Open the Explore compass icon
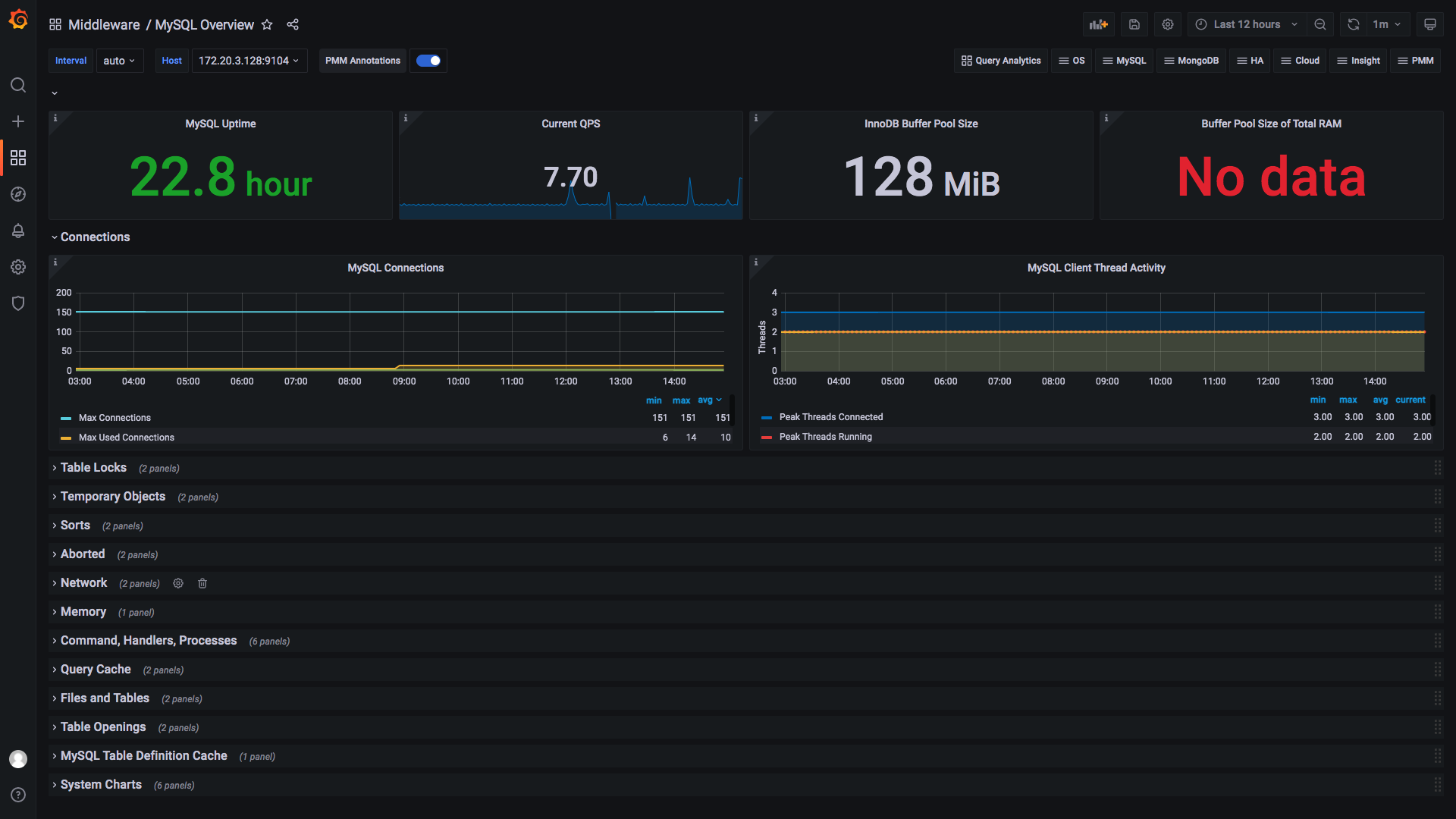 18,194
